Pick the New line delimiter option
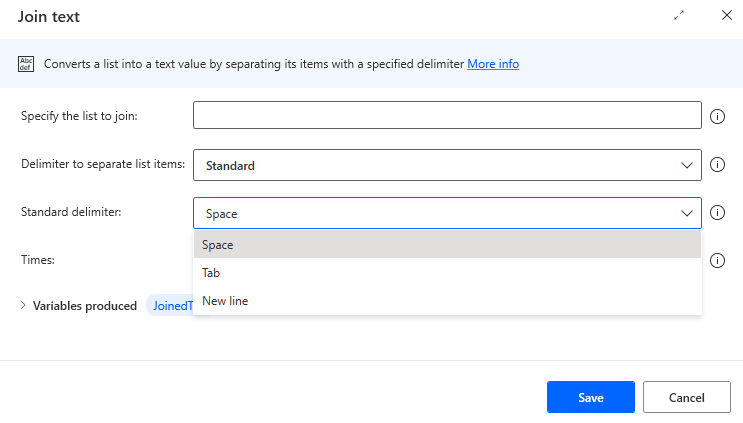 point(447,301)
